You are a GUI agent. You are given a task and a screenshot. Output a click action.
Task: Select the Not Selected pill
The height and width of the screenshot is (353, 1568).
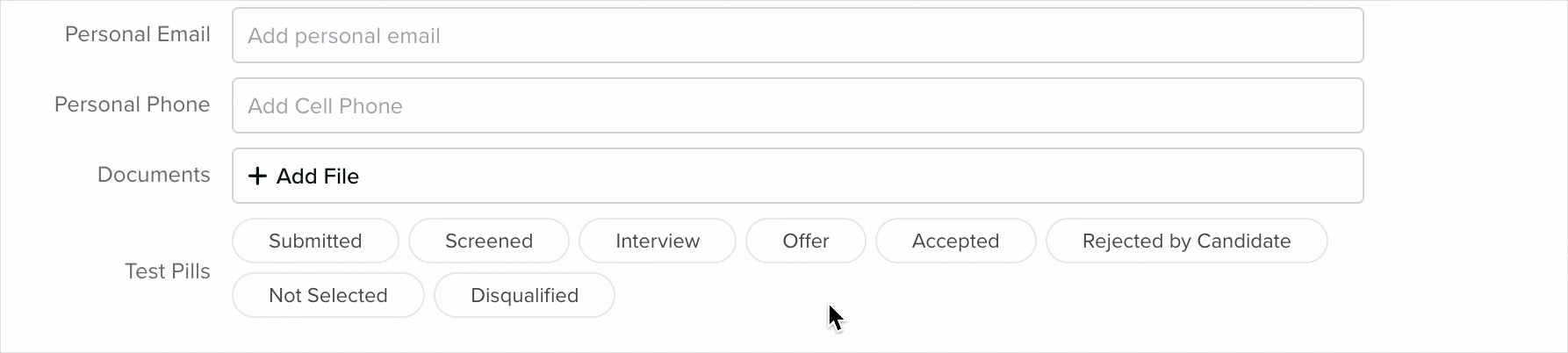coord(328,295)
